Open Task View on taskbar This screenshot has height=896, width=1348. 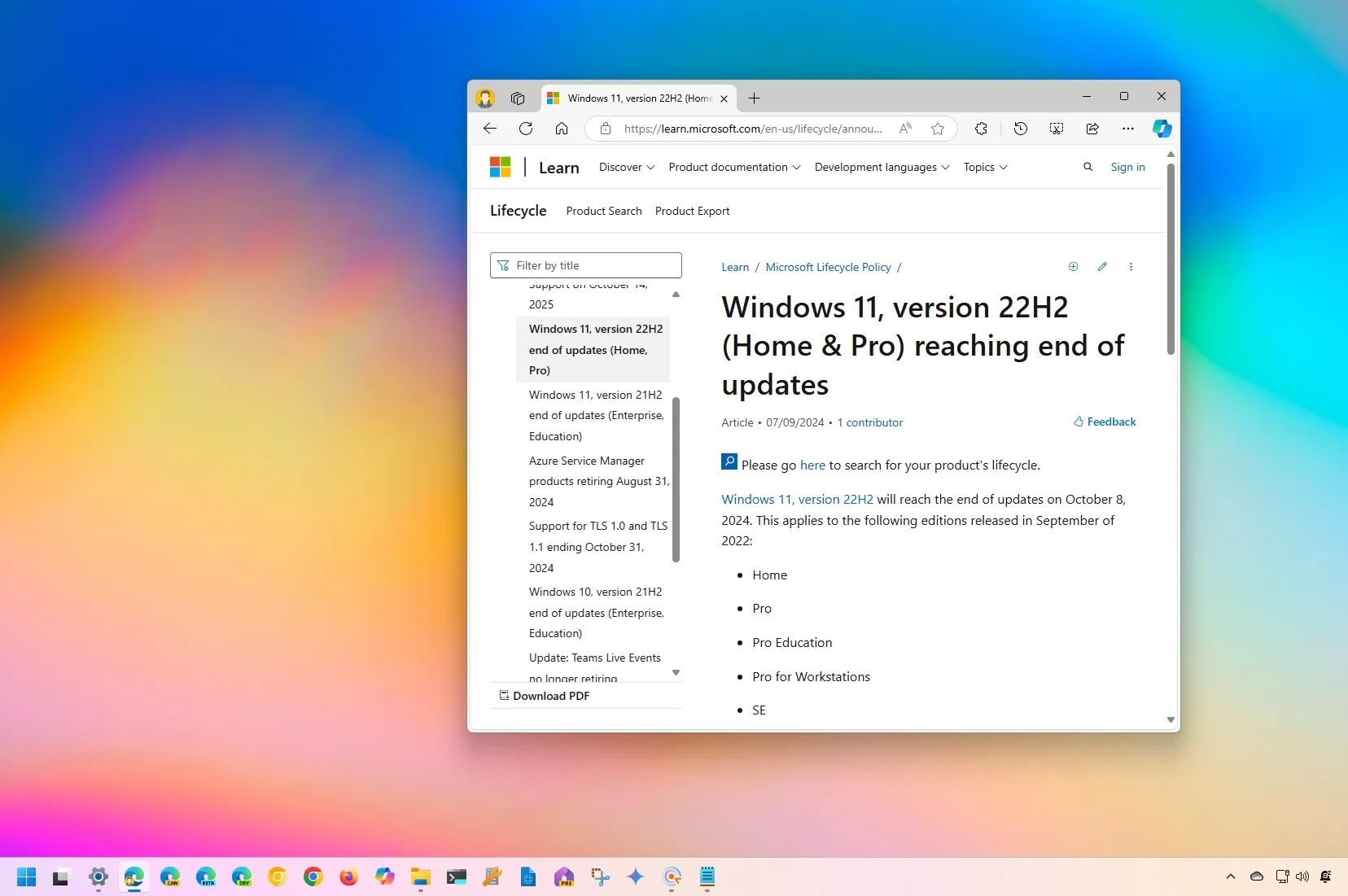tap(61, 876)
